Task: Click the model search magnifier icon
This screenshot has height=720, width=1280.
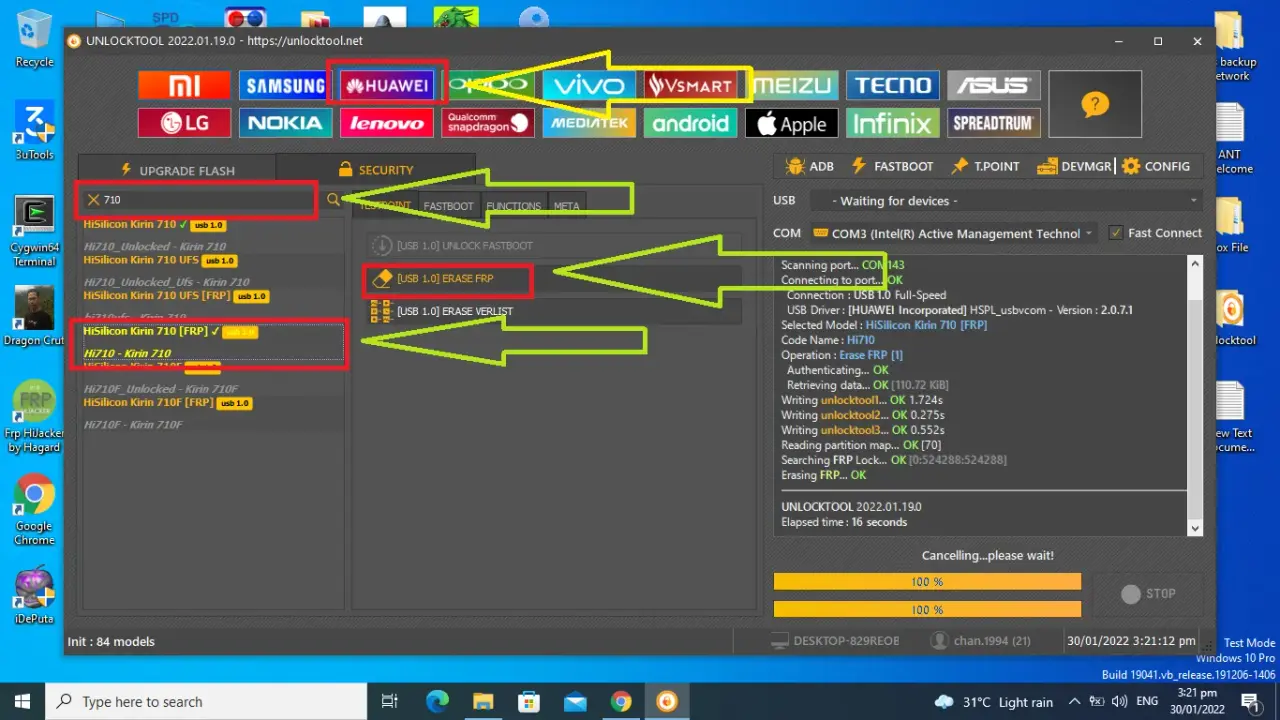Action: click(333, 200)
